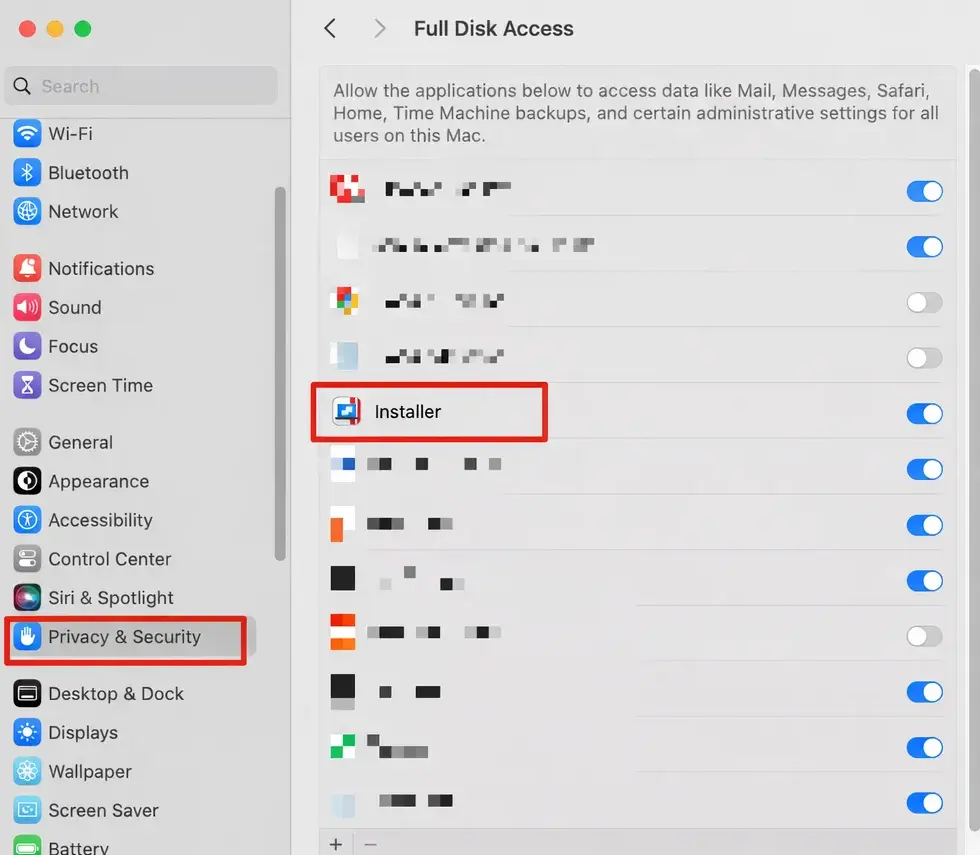Remove an app using the minus button
Viewport: 980px width, 855px height.
coord(371,843)
